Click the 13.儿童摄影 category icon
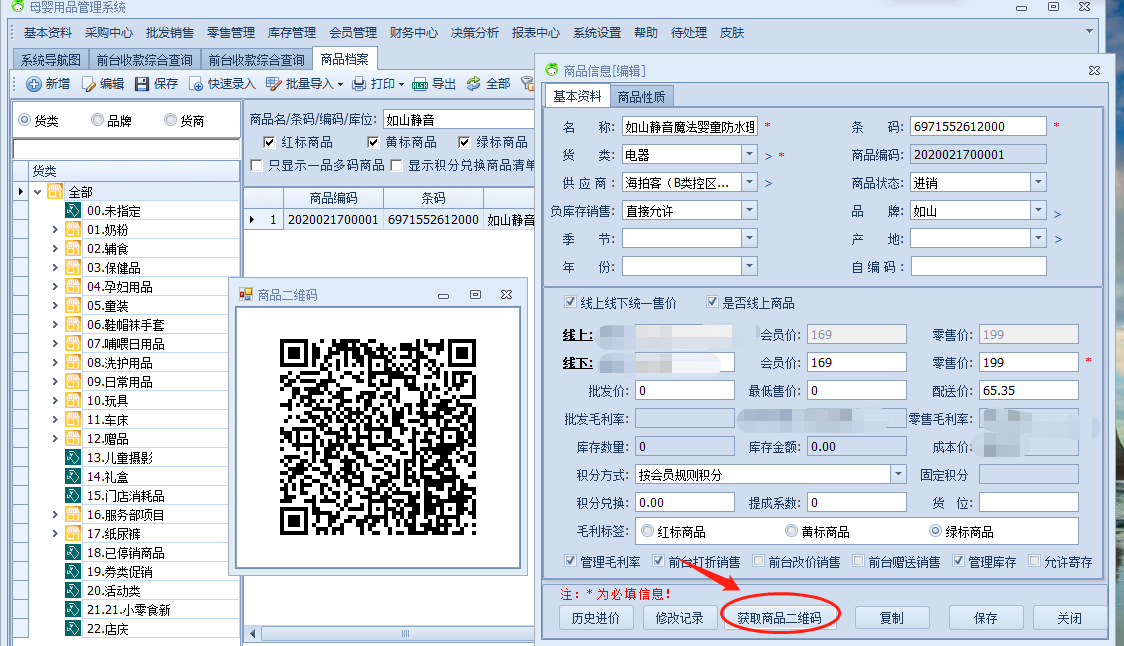This screenshot has height=646, width=1124. point(72,457)
